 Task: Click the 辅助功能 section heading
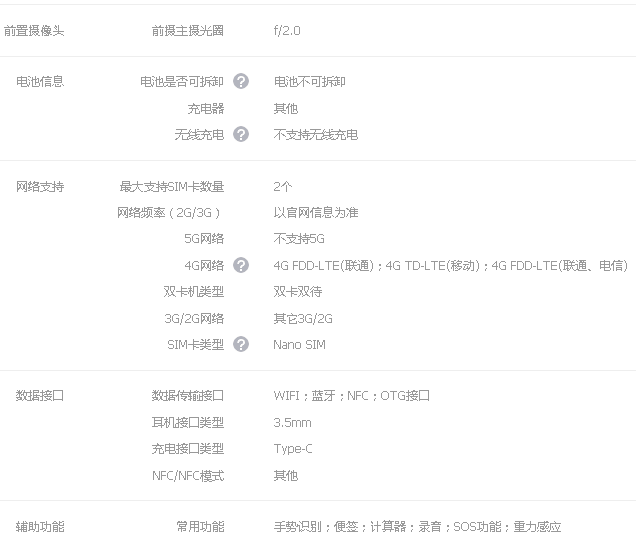click(x=40, y=526)
